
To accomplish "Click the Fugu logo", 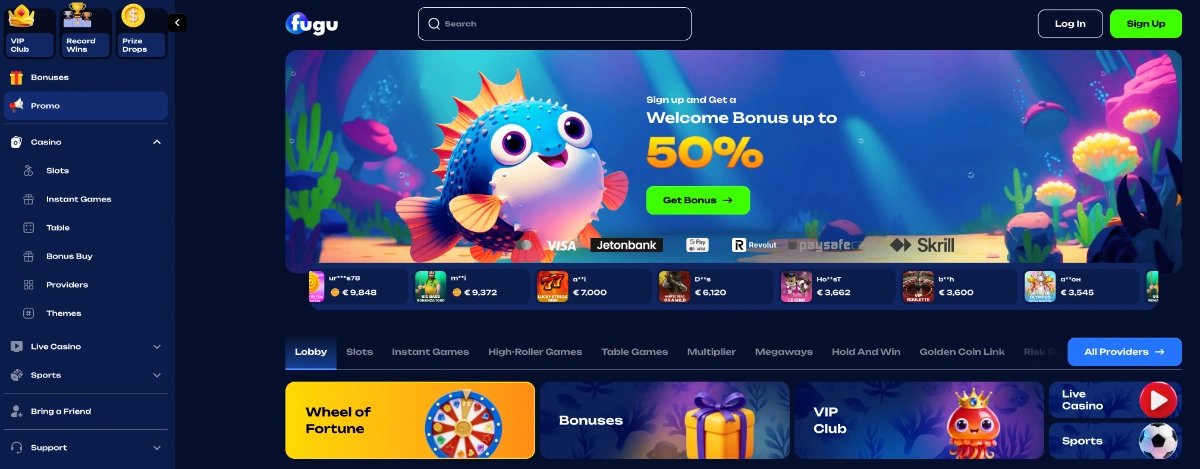I will click(x=312, y=23).
